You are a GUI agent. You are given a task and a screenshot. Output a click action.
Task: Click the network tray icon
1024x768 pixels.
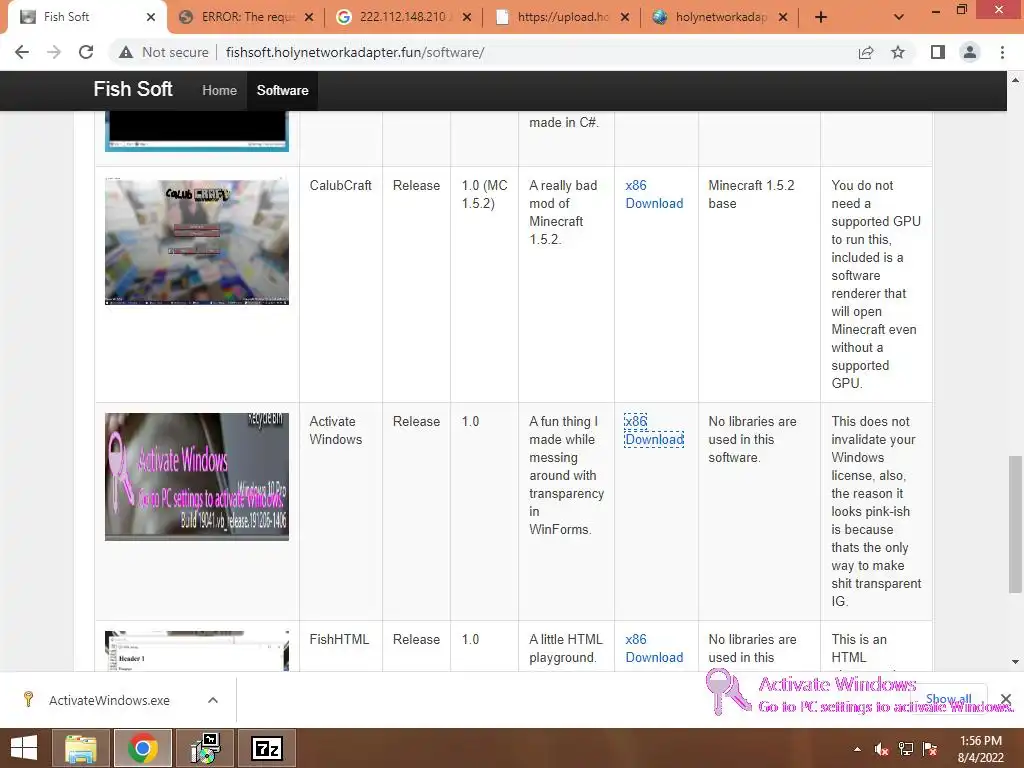coord(906,749)
